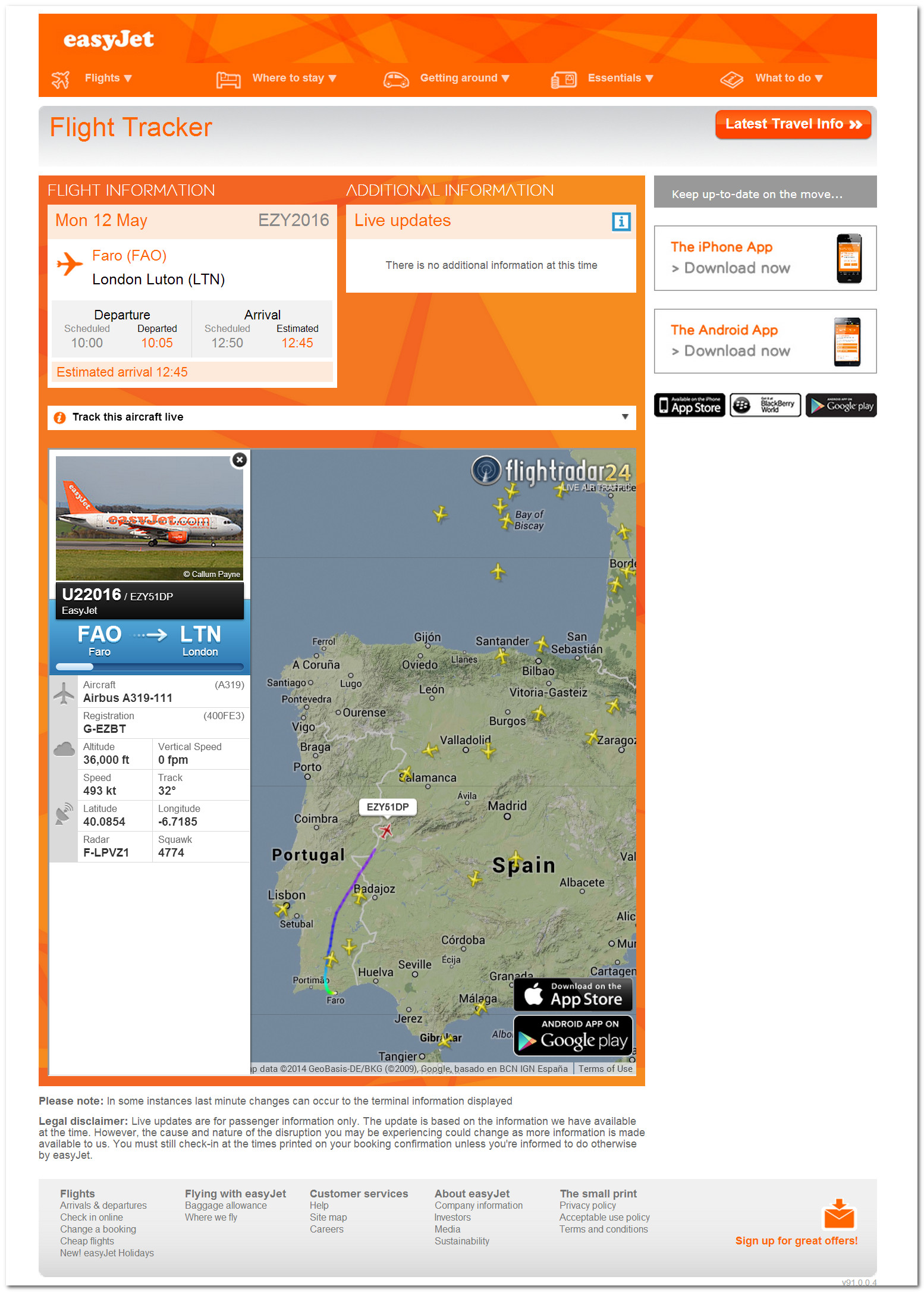Open Terms and conditions footer link
This screenshot has width=924, height=1292.
point(604,1229)
